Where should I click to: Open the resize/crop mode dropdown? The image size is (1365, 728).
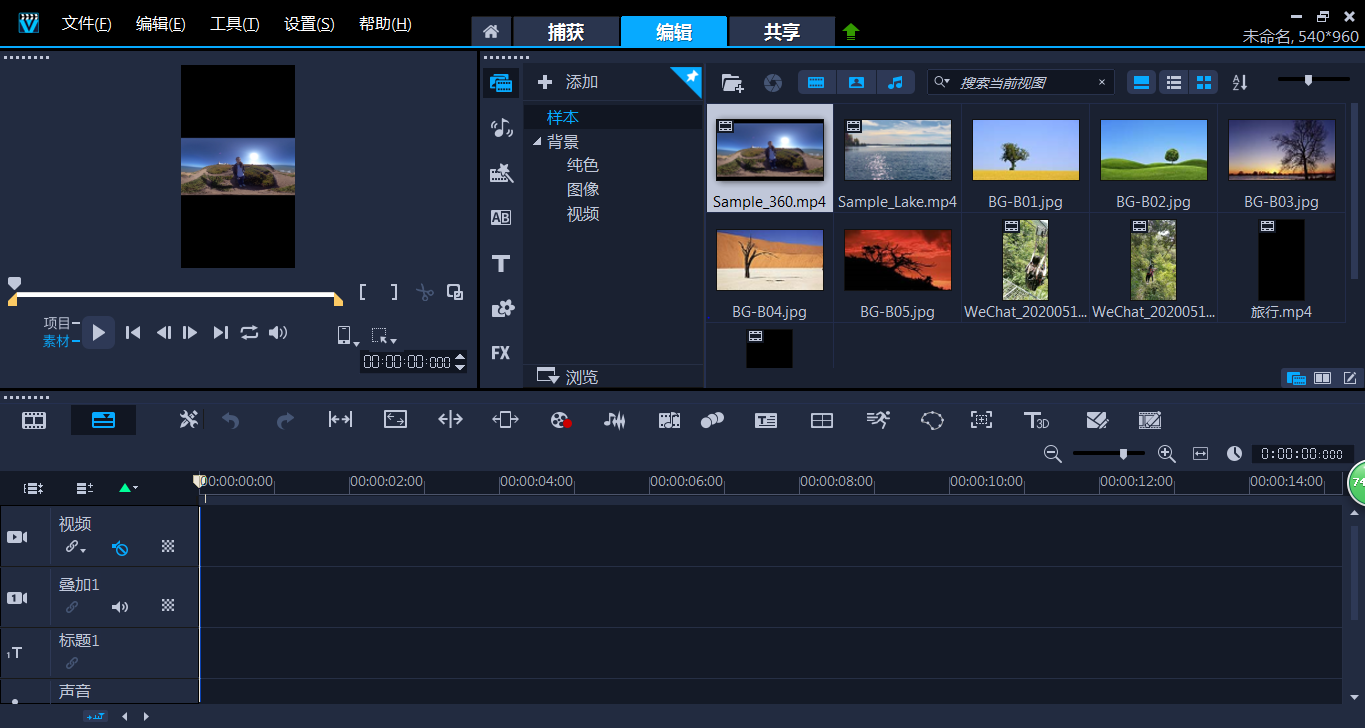tap(384, 336)
